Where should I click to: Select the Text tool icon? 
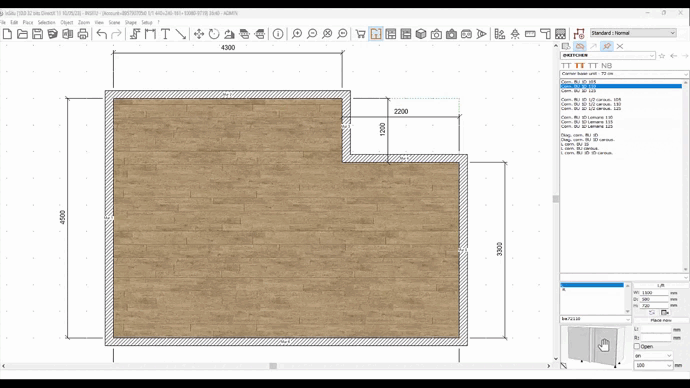165,34
